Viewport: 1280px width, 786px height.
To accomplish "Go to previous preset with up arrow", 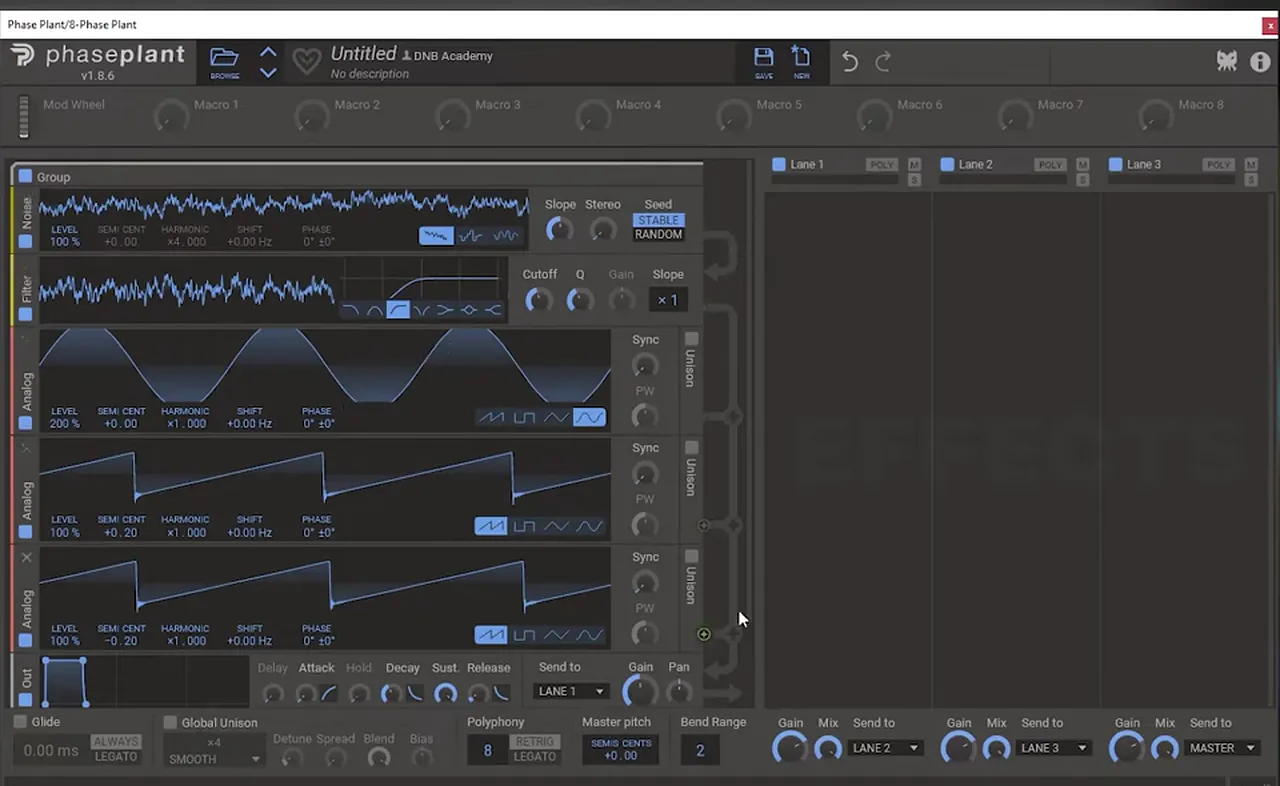I will pyautogui.click(x=268, y=52).
